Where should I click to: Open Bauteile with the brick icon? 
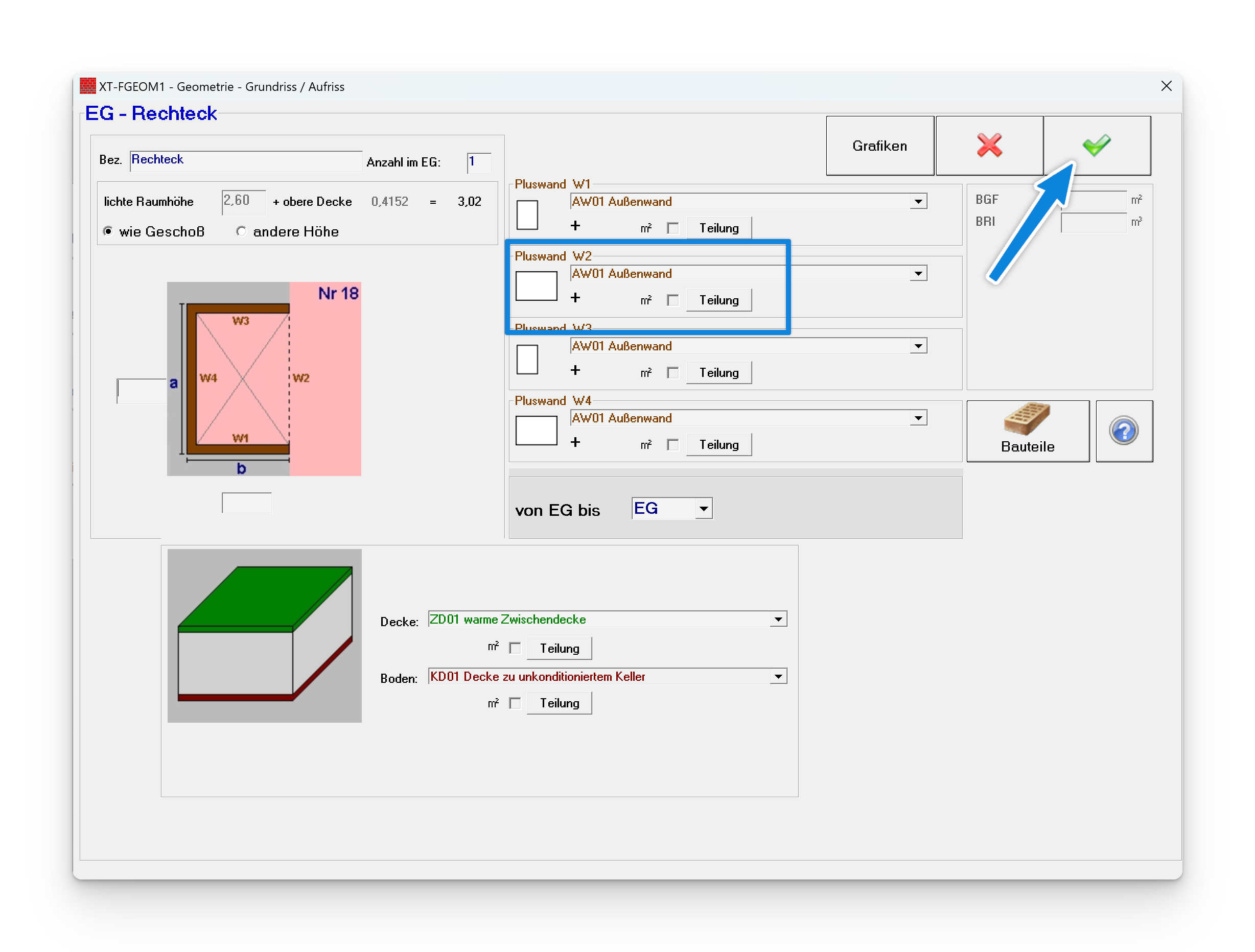coord(1027,431)
